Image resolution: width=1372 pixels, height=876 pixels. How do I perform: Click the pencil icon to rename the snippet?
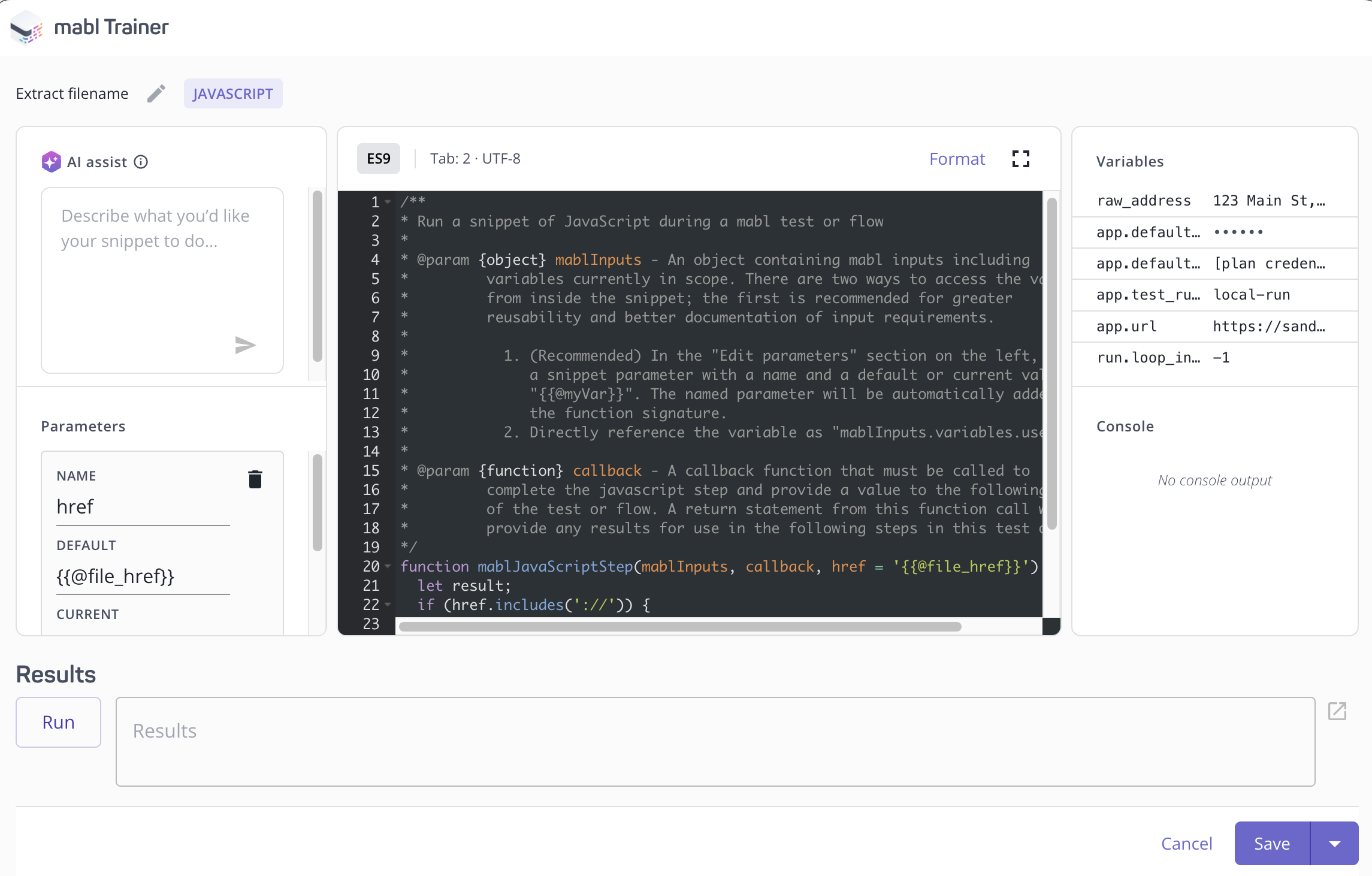(x=155, y=93)
